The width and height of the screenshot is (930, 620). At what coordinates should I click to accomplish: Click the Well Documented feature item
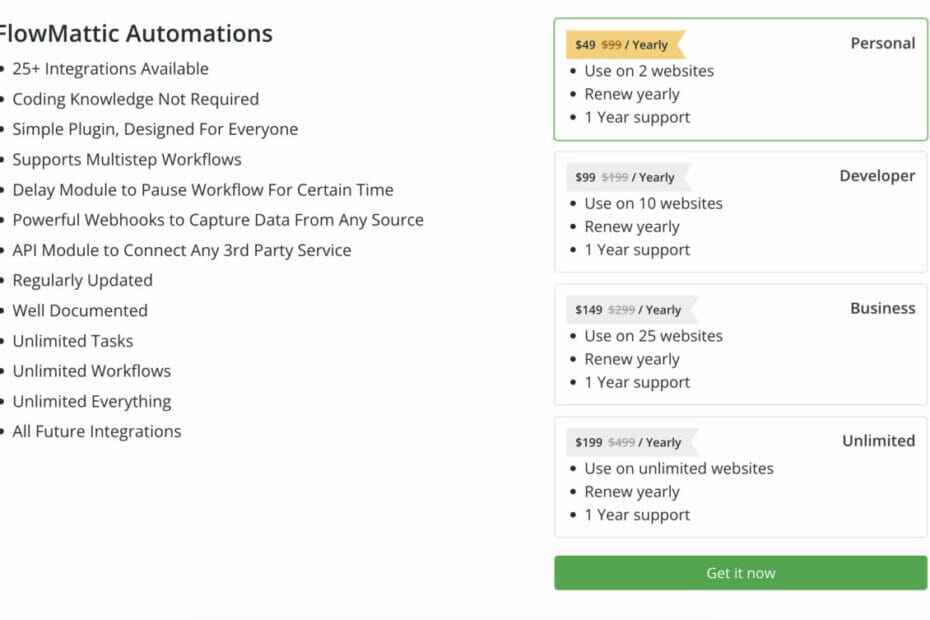pos(80,311)
